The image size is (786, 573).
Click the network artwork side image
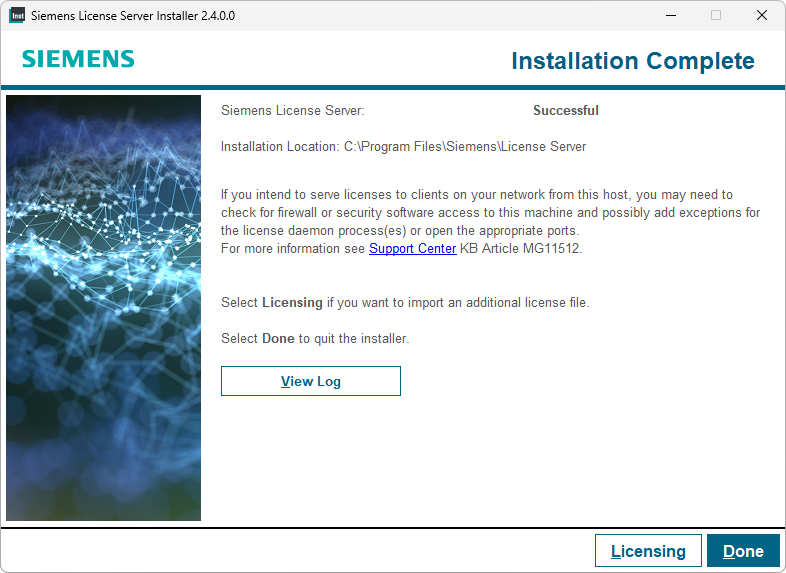pos(104,308)
